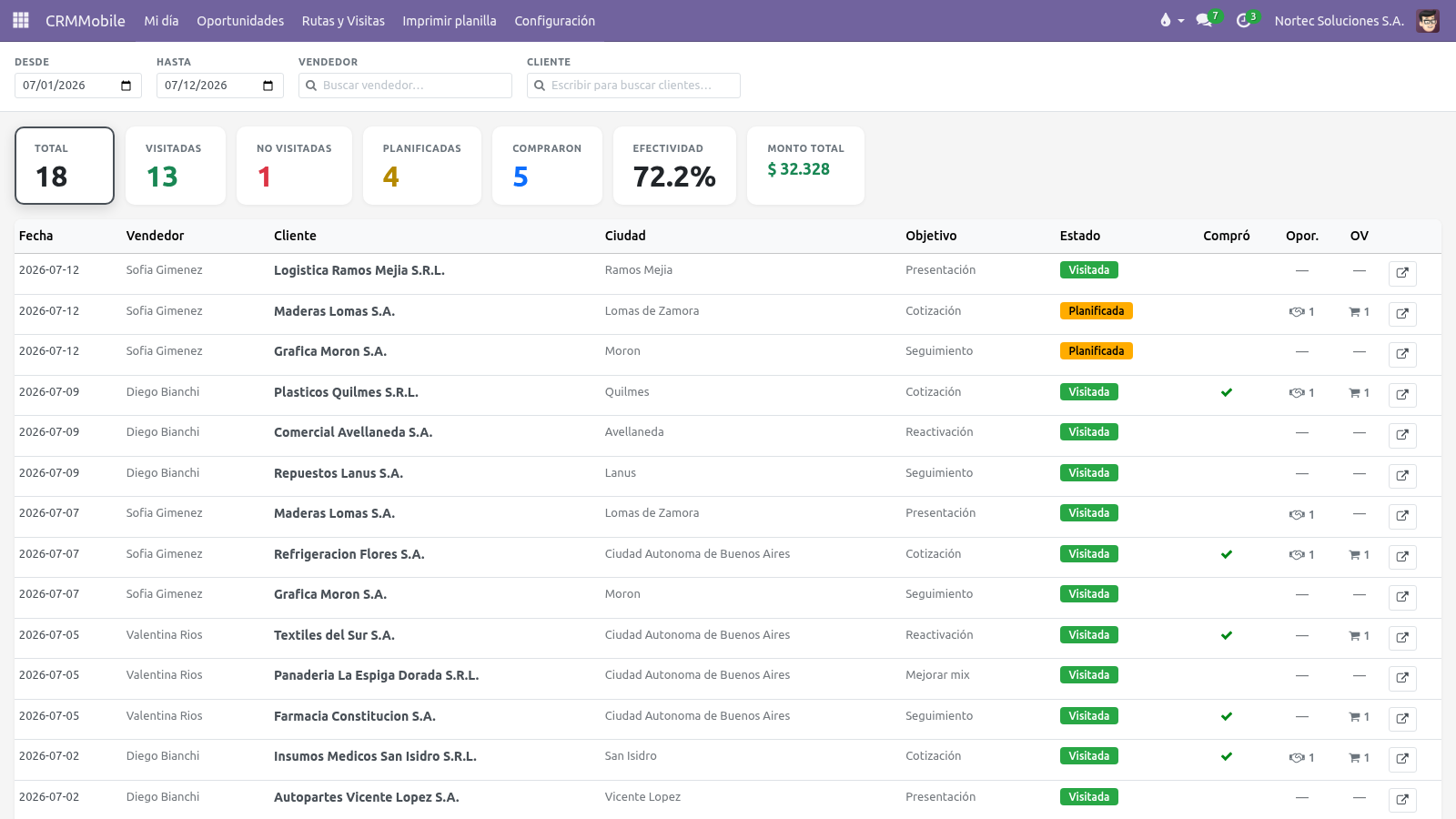Click Mejorar mix objective cell
This screenshot has width=1456, height=819.
tap(937, 675)
